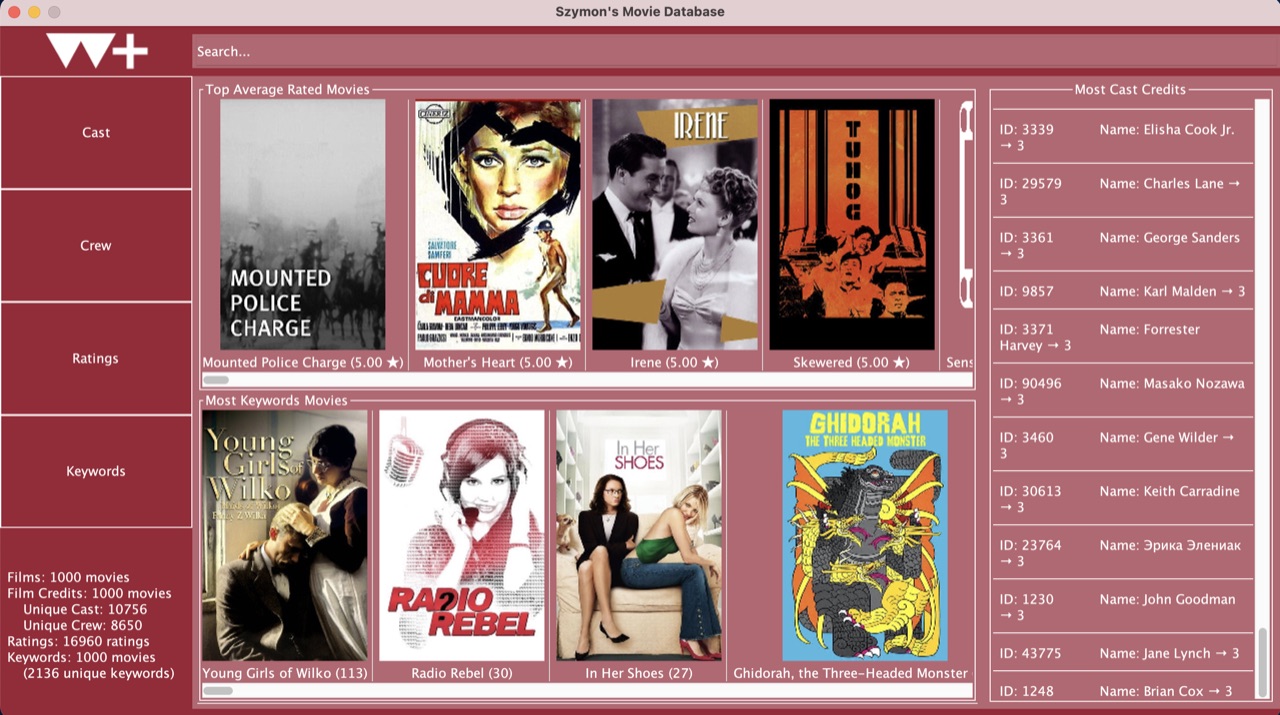Select the Young Girls of Wilko poster
This screenshot has height=715, width=1280.
click(285, 535)
